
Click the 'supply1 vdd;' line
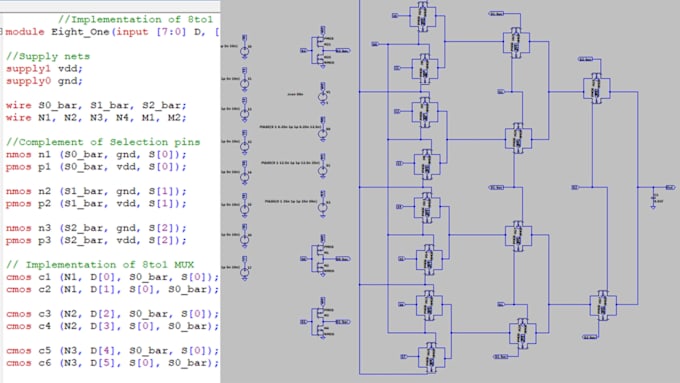tap(44, 69)
